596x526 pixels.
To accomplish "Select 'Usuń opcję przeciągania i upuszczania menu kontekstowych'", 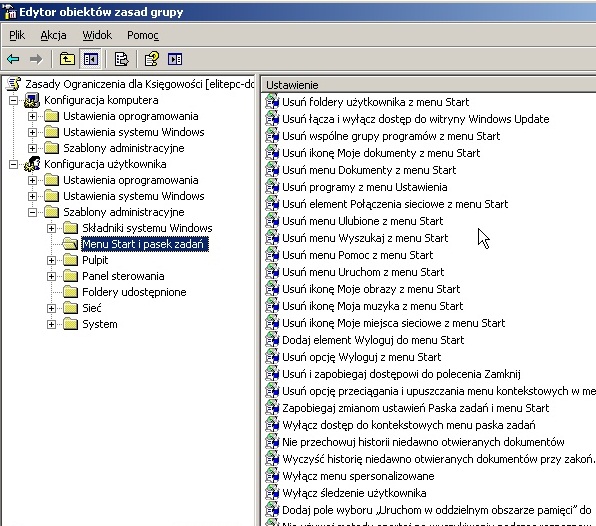I will 439,391.
